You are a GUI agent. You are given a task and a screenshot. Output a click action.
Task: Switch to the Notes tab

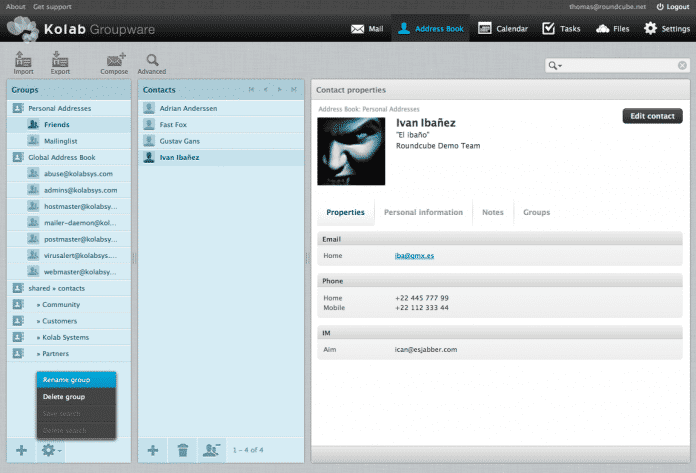tap(492, 212)
